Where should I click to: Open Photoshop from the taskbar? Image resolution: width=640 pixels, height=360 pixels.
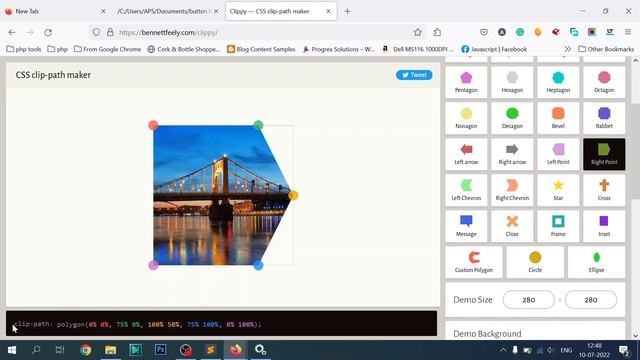pyautogui.click(x=160, y=350)
